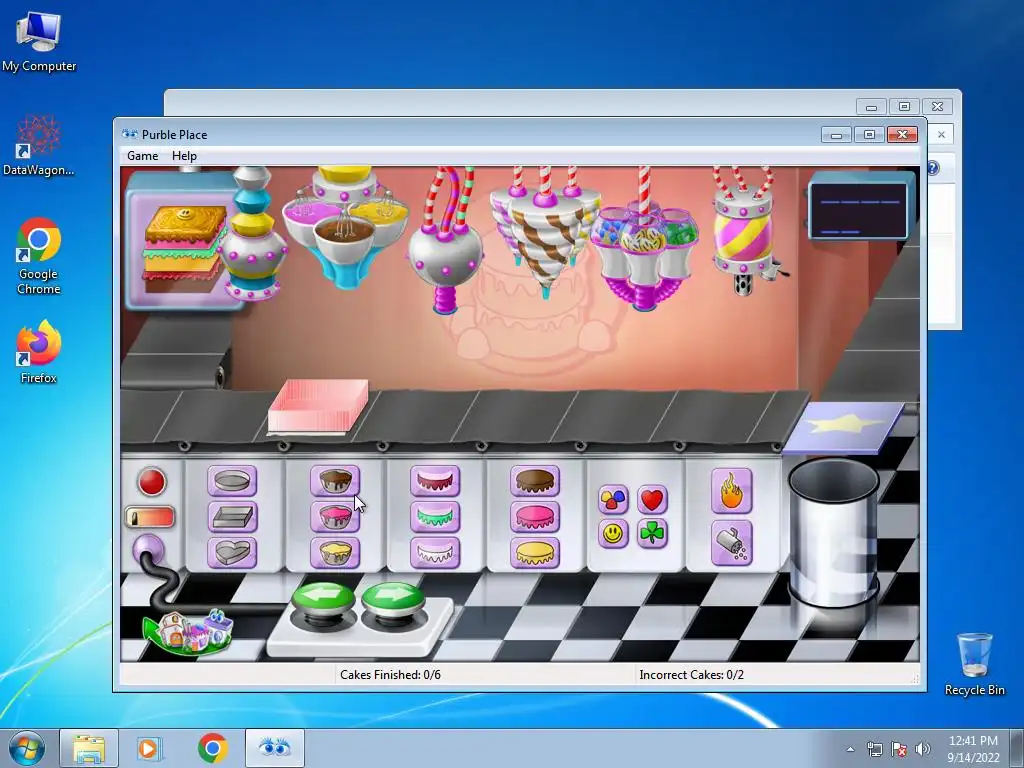Click the metal trash can
Viewport: 1024px width, 768px height.
point(834,532)
